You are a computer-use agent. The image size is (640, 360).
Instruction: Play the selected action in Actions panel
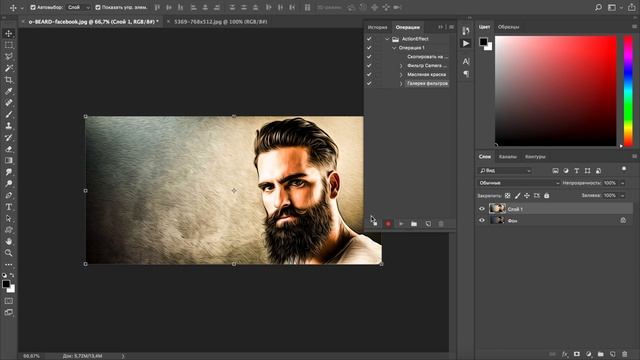pos(401,224)
